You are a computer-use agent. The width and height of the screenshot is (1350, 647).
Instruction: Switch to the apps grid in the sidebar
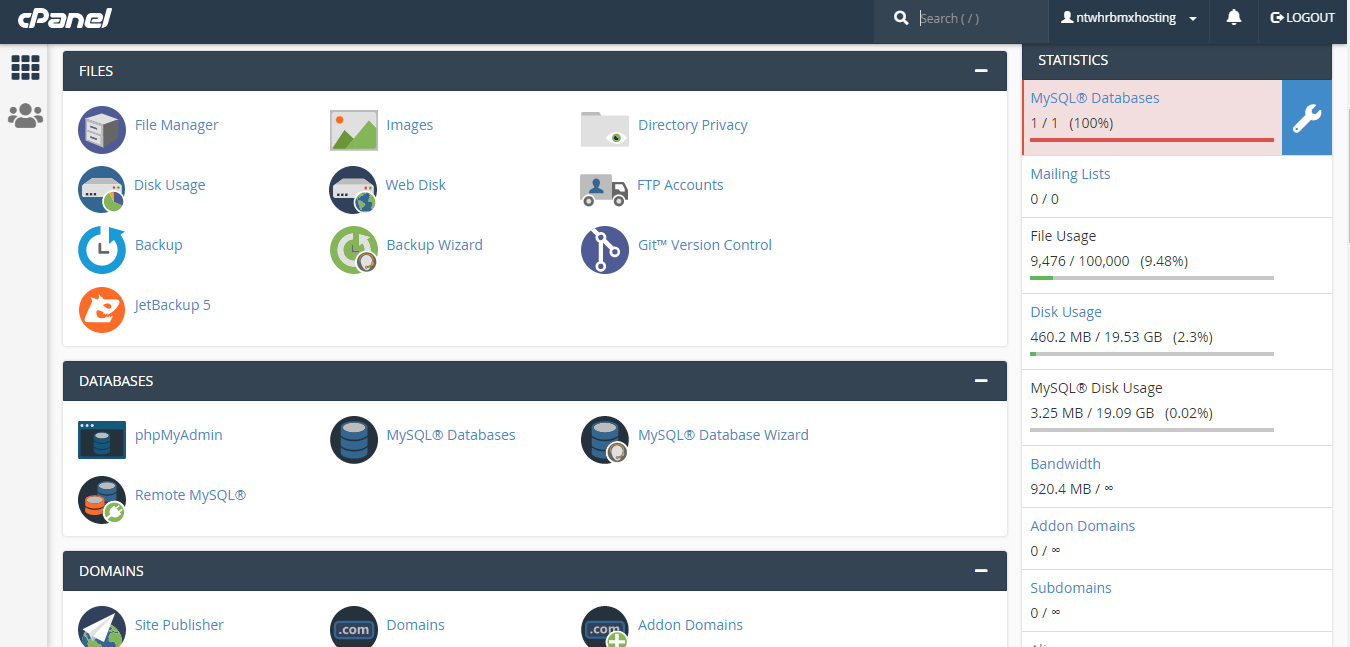coord(25,67)
